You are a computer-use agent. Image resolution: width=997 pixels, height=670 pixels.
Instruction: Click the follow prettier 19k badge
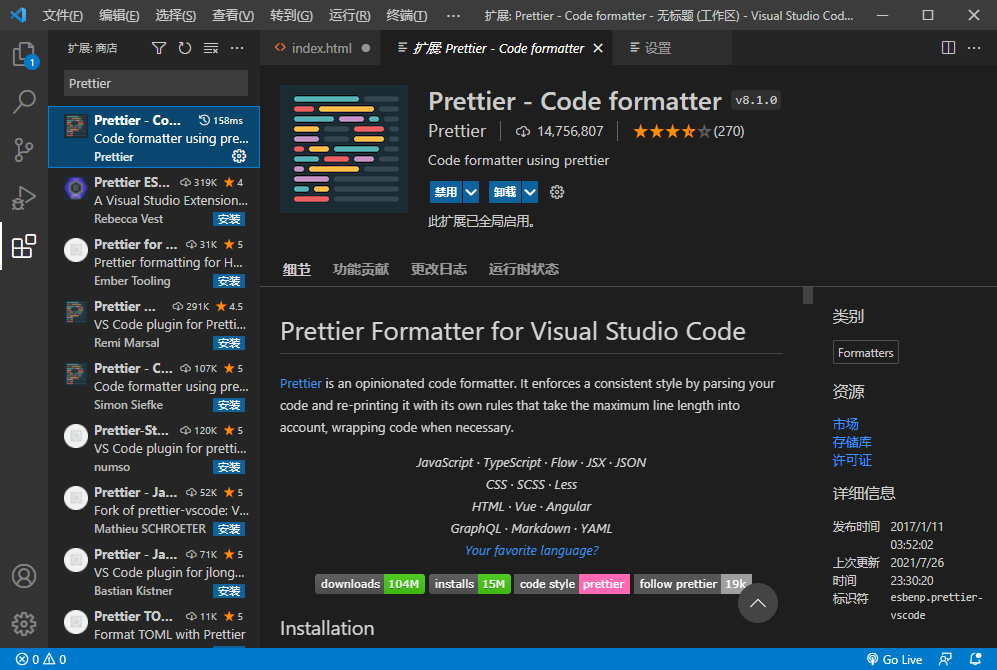coord(692,584)
